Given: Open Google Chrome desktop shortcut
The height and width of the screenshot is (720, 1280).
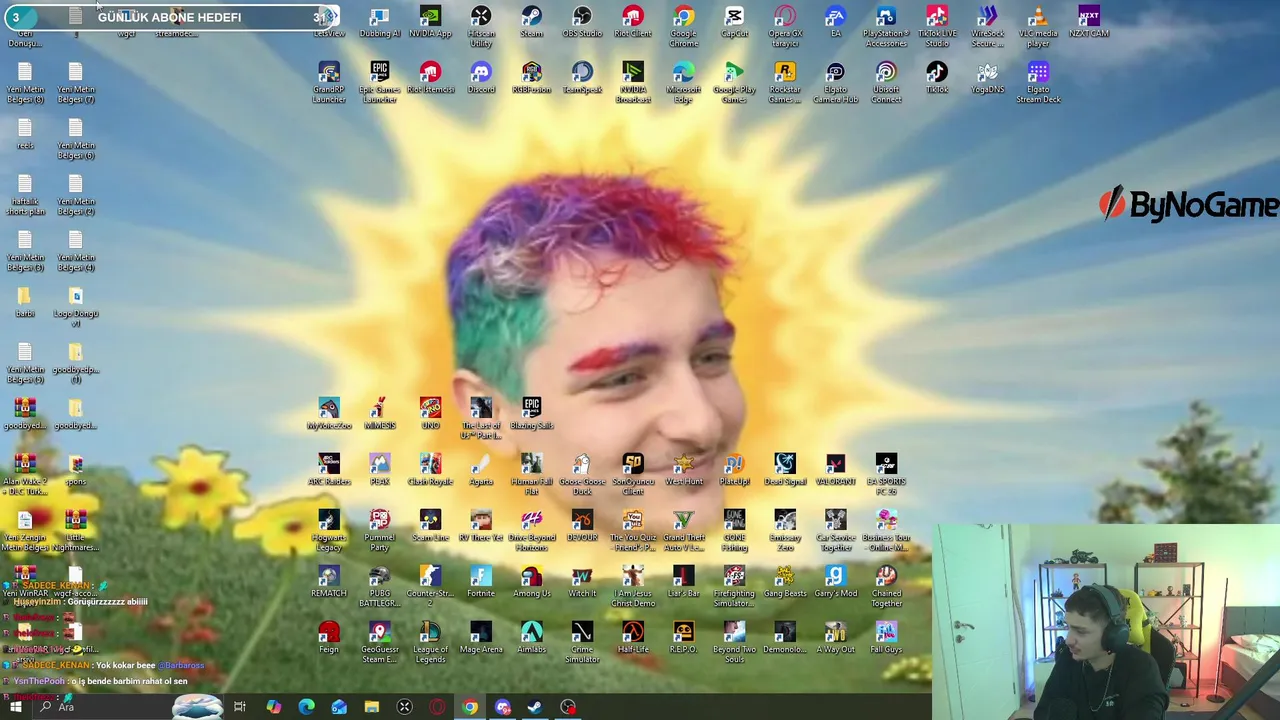Looking at the screenshot, I should coord(683,27).
